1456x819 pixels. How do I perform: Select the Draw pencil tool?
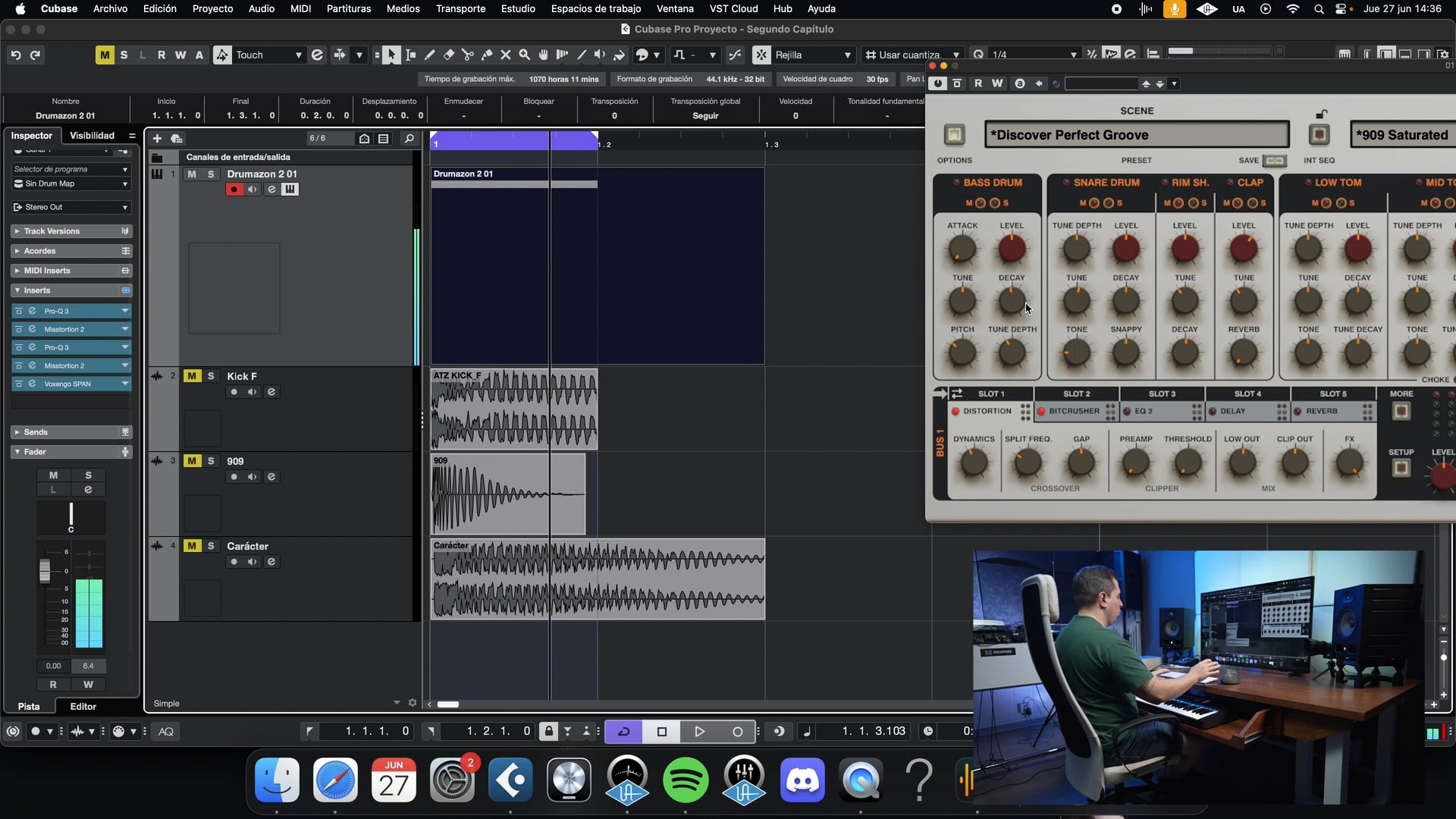429,55
